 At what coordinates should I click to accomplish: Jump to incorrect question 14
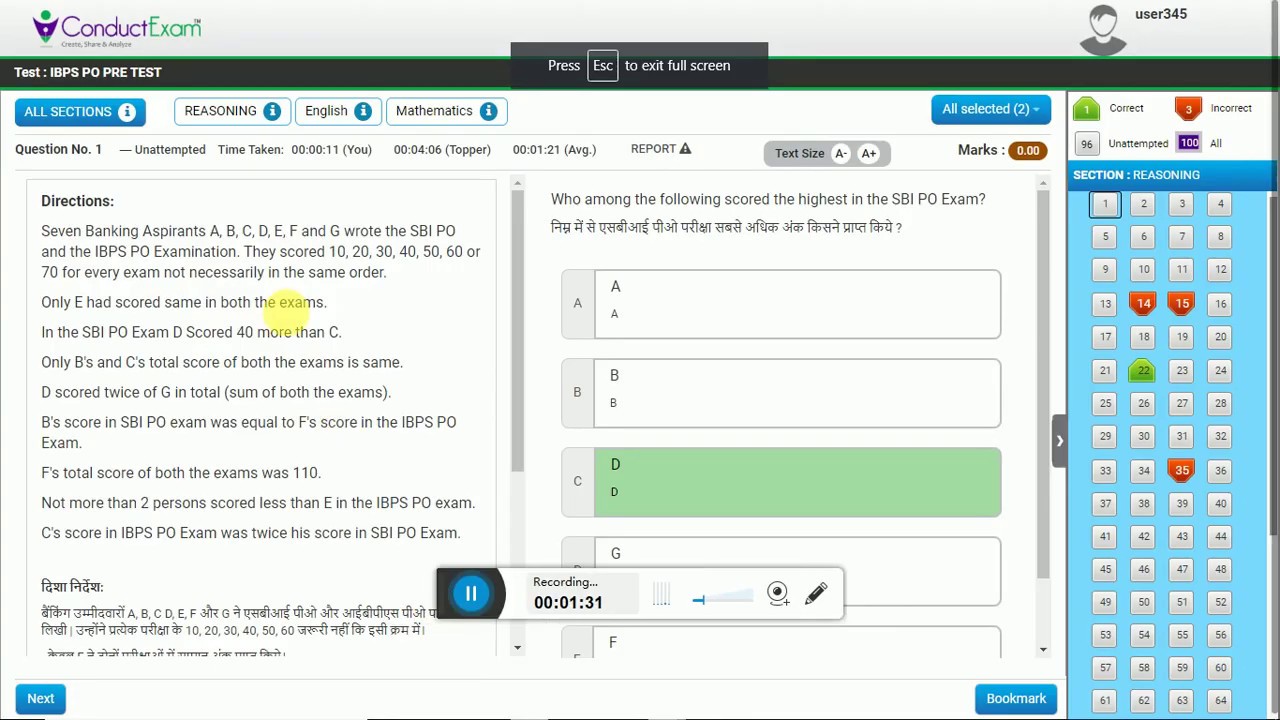tap(1143, 303)
